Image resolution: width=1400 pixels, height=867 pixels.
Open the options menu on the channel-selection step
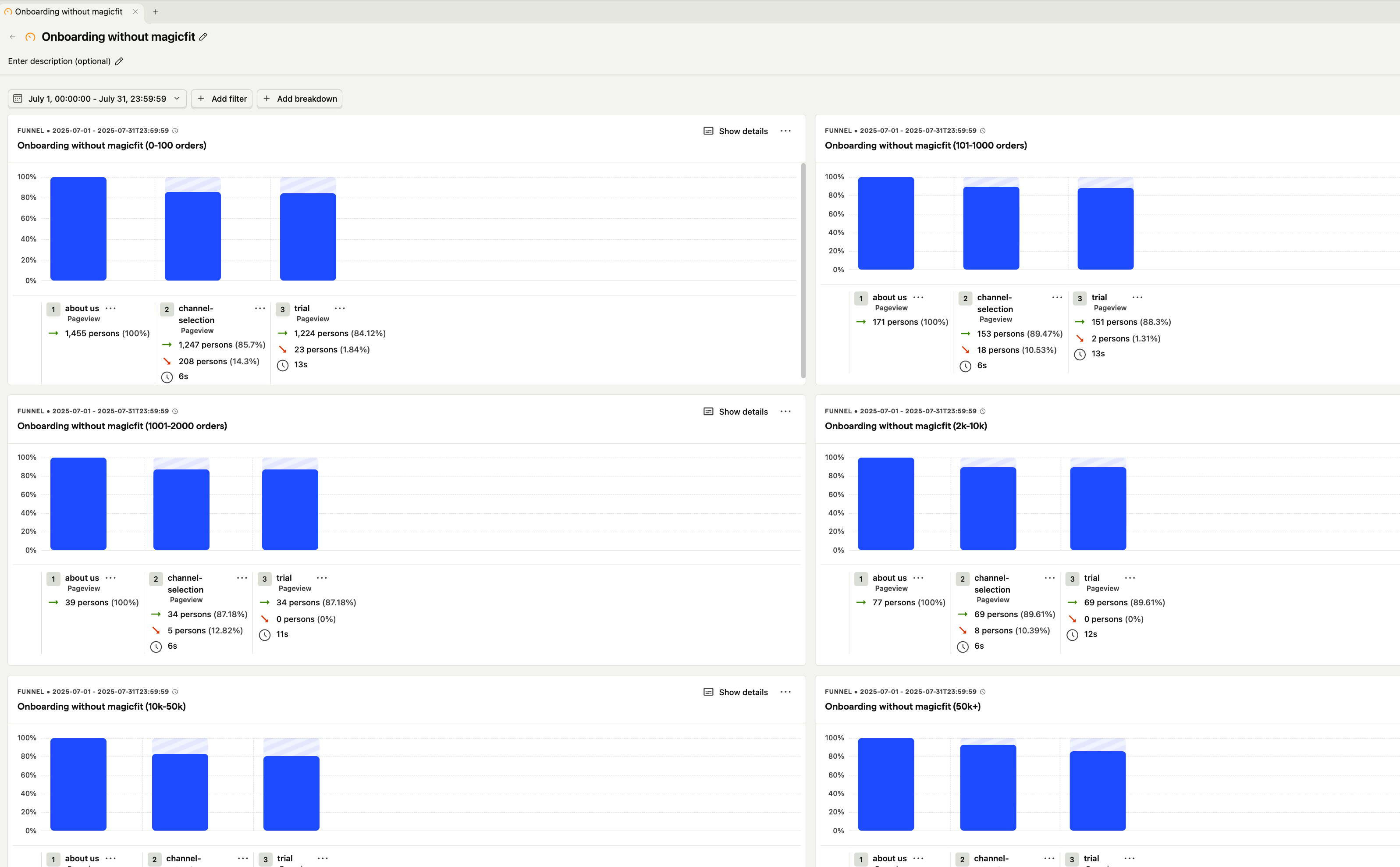click(260, 309)
